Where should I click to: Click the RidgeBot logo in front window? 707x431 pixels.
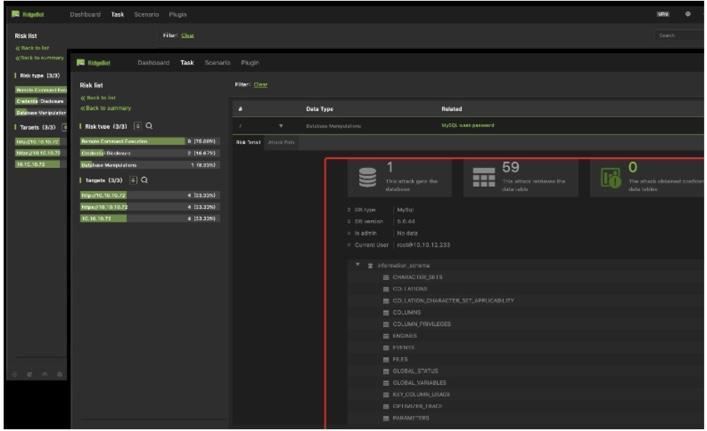(94, 63)
